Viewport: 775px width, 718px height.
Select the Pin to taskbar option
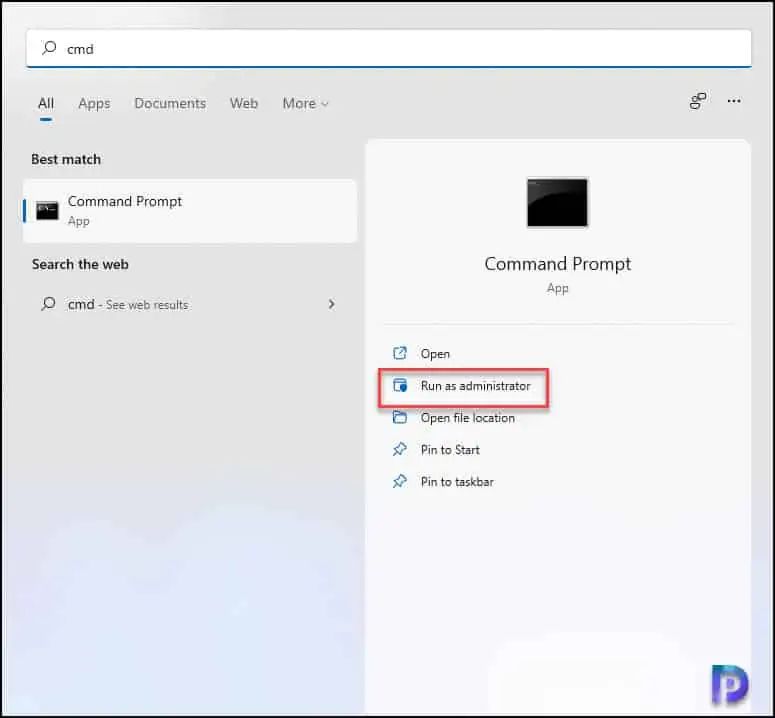[456, 482]
